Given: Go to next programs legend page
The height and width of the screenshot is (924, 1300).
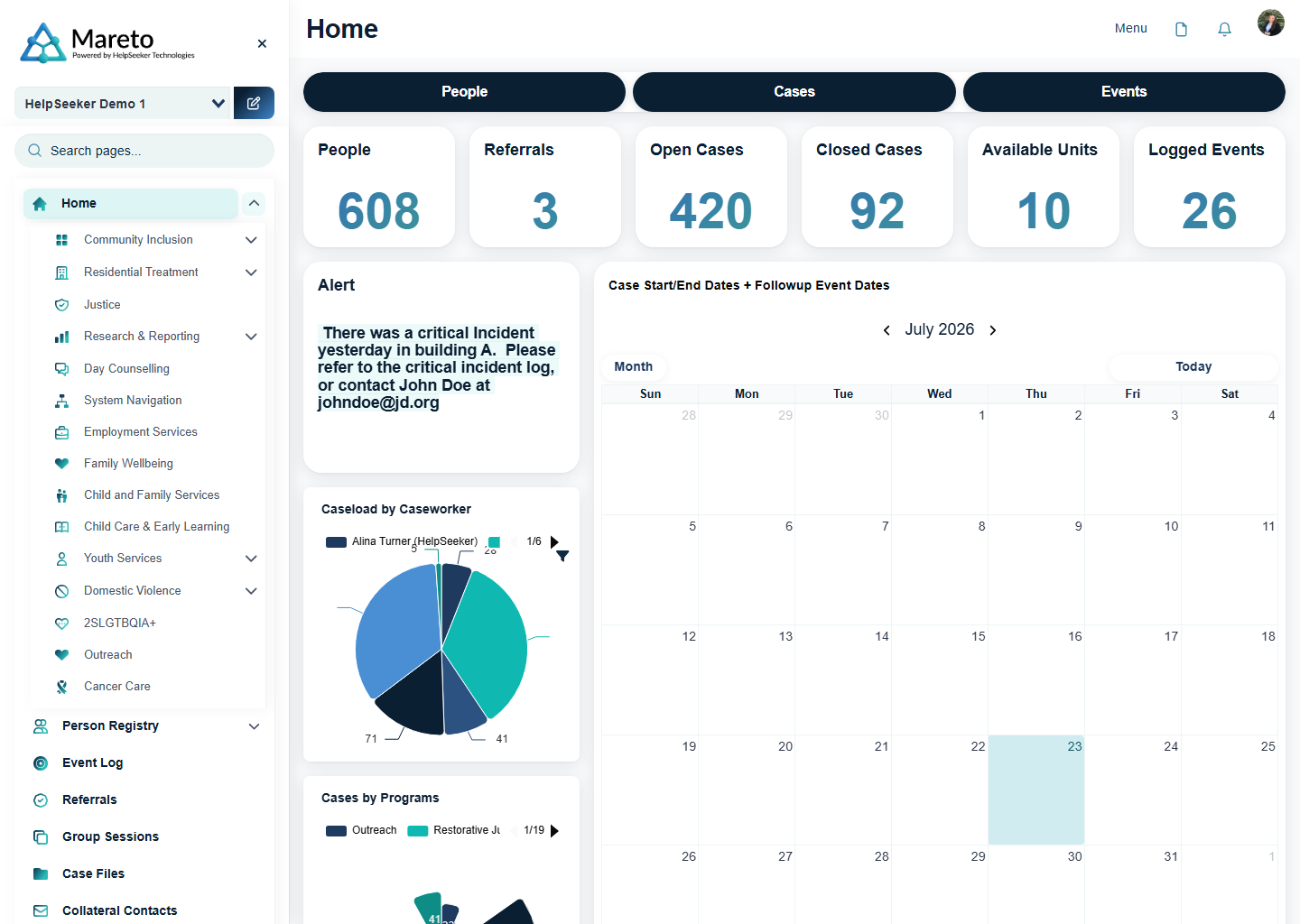Looking at the screenshot, I should click(554, 831).
